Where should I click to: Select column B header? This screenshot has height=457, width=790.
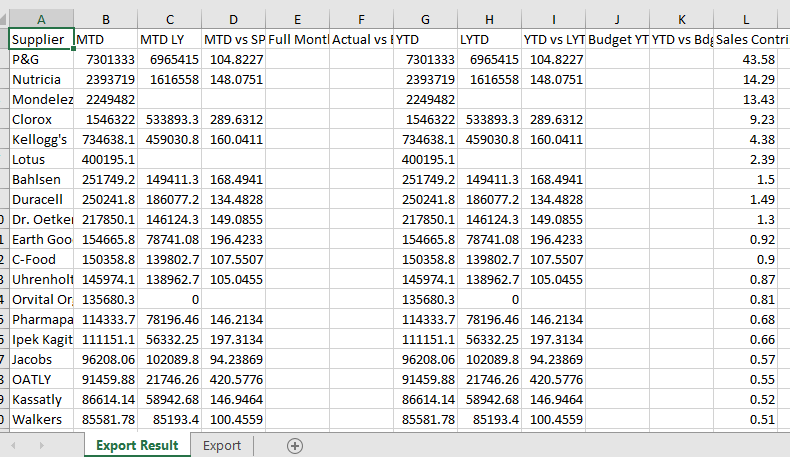click(x=106, y=19)
